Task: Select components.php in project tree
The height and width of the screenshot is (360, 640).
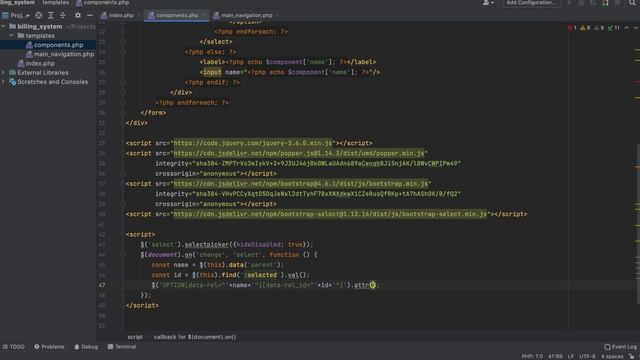Action: pos(48,45)
